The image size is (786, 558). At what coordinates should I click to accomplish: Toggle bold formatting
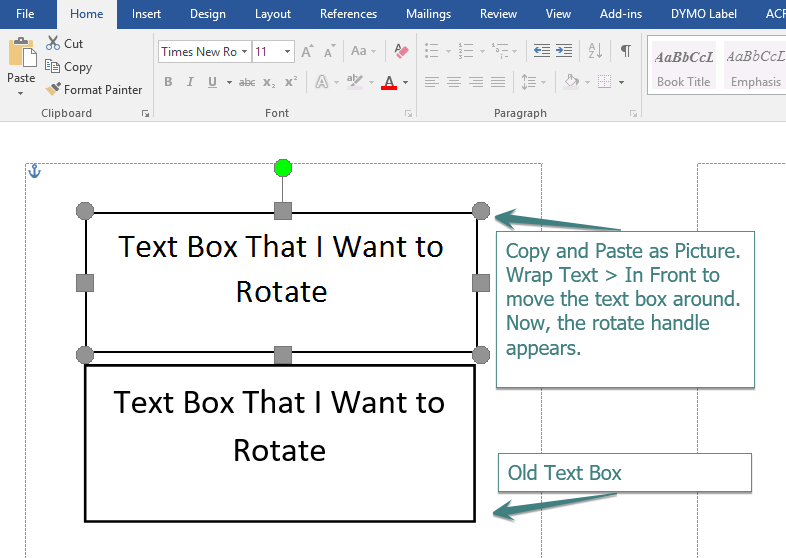click(168, 82)
